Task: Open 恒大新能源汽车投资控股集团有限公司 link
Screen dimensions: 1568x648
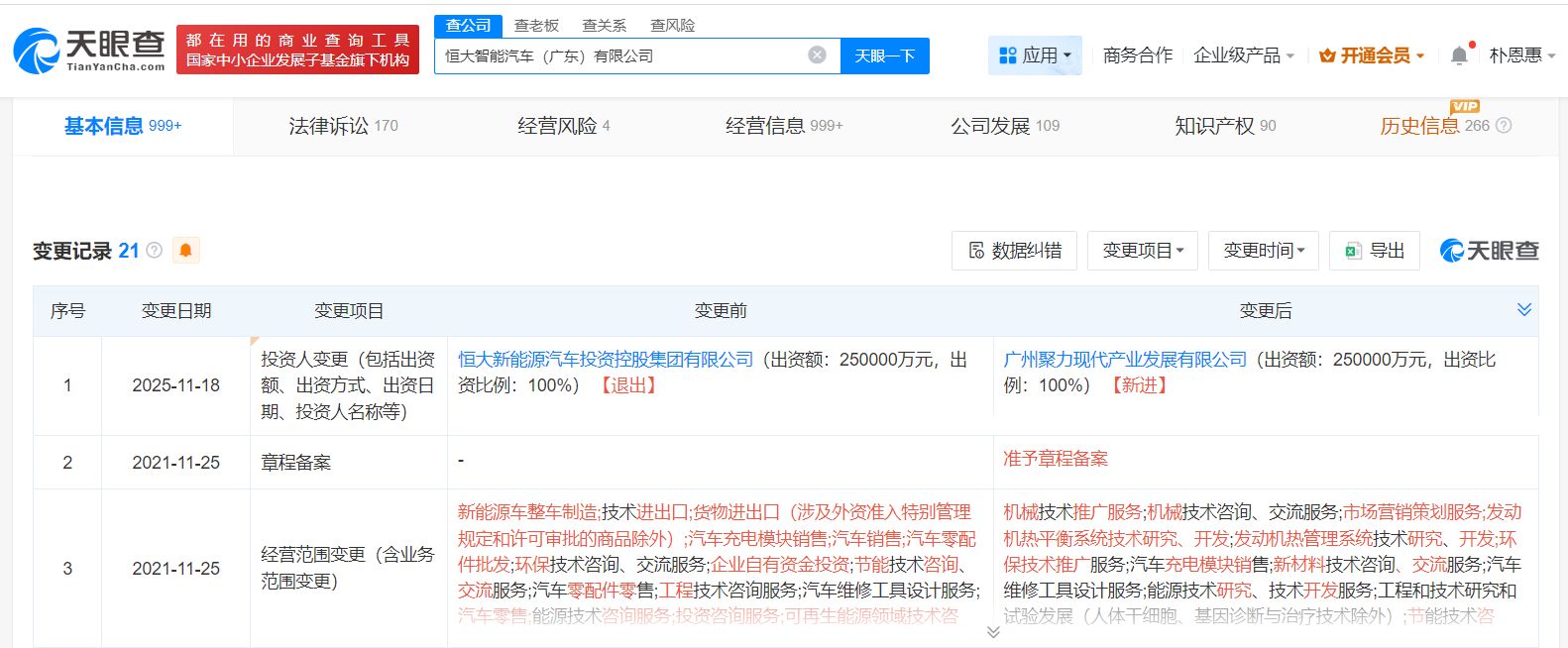Action: [606, 360]
